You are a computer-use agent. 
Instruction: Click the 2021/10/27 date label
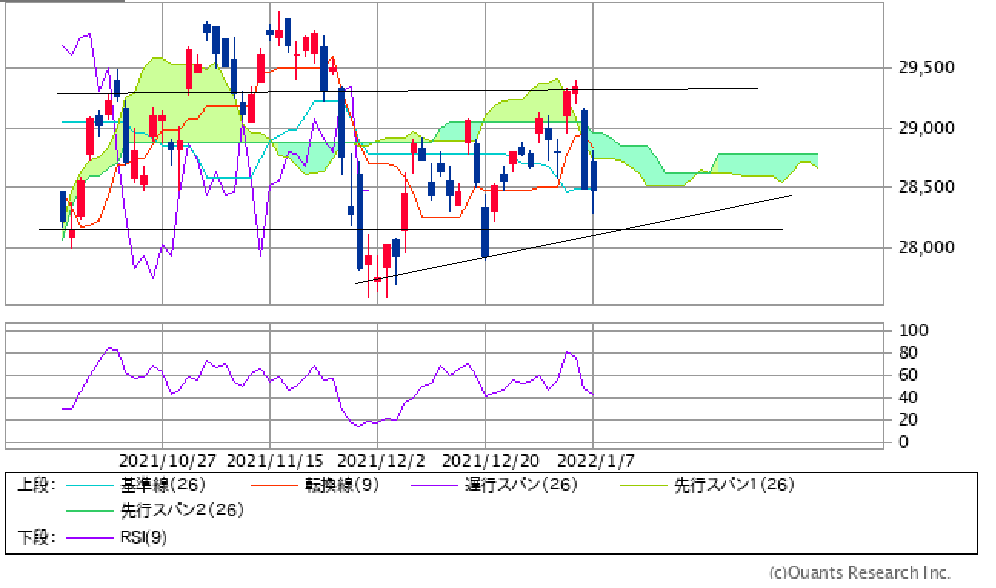[x=168, y=460]
